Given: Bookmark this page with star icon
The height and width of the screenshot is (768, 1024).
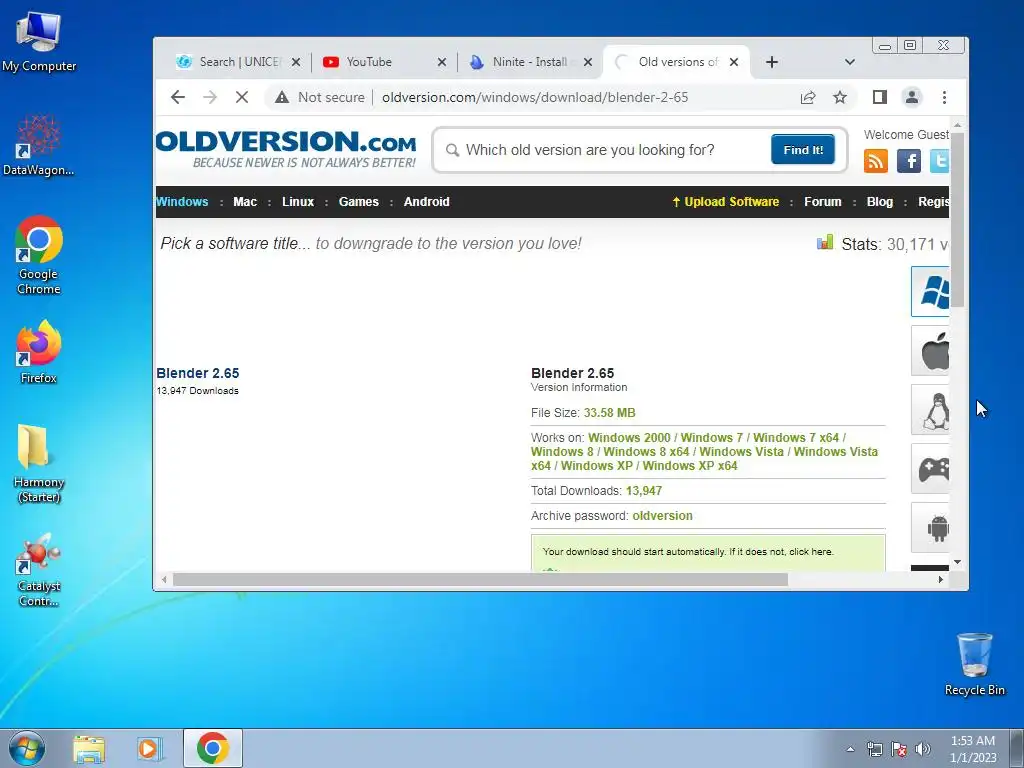Looking at the screenshot, I should point(840,97).
